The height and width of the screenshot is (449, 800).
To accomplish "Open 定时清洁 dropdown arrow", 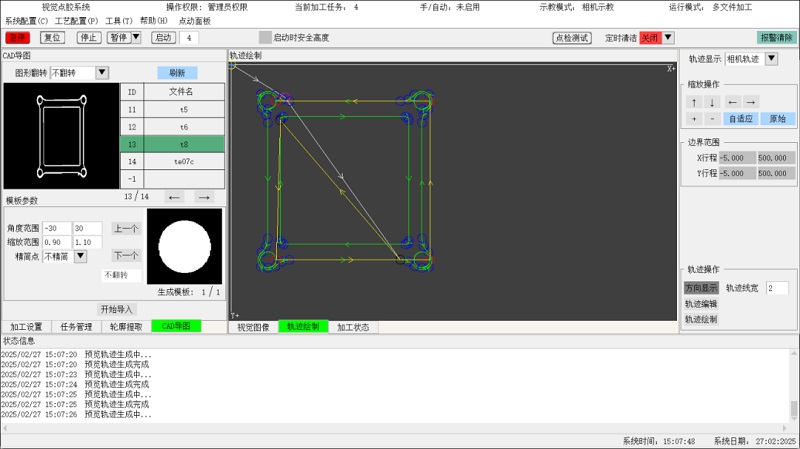I will click(668, 37).
